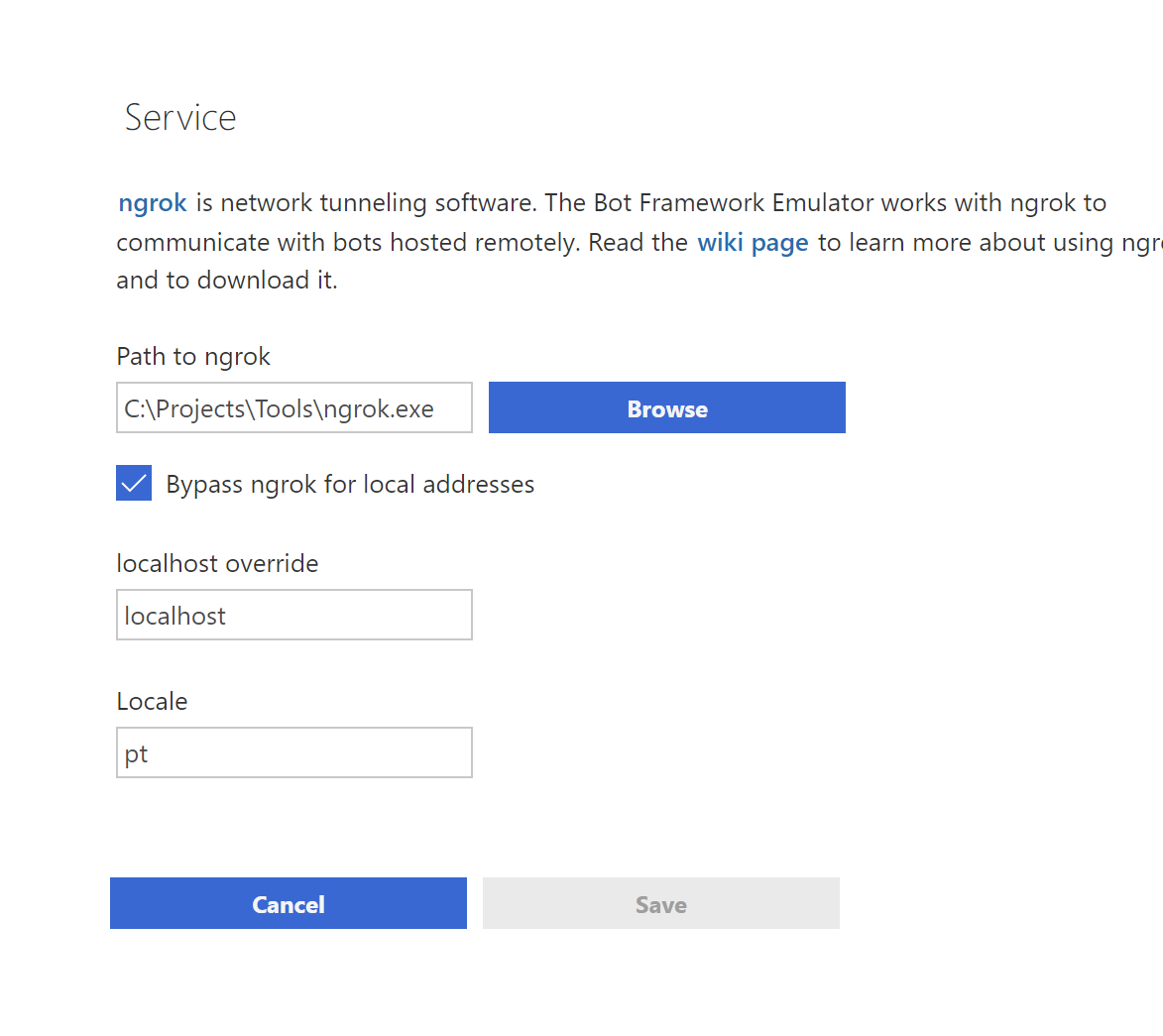This screenshot has height=1036, width=1163.
Task: Click the Service page heading
Action: pyautogui.click(x=179, y=116)
